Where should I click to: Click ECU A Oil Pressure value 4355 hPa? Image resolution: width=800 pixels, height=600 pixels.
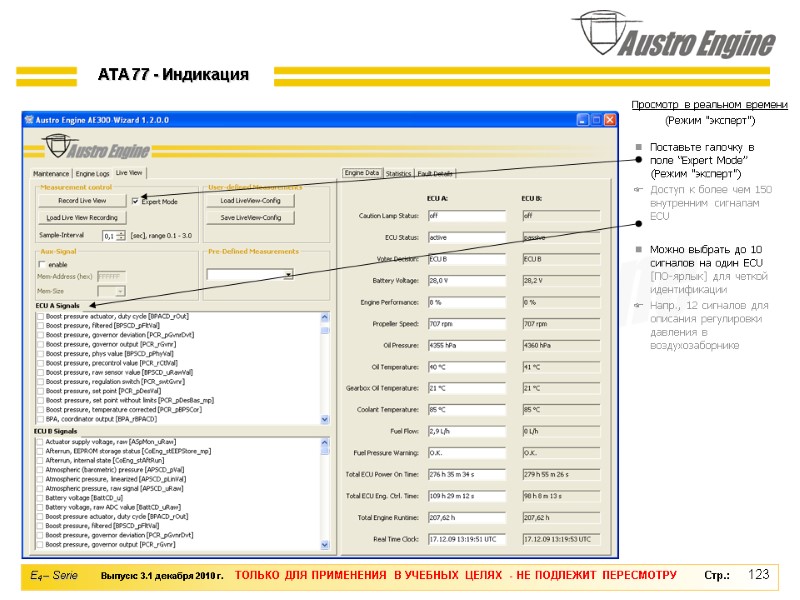tap(466, 345)
